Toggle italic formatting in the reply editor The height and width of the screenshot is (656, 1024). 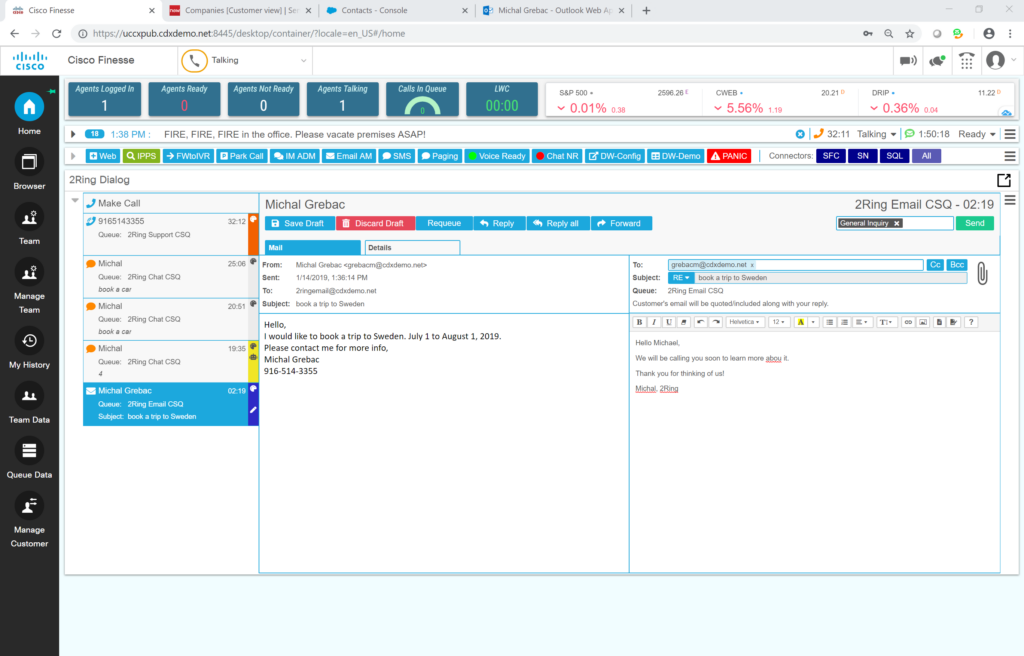tap(652, 322)
